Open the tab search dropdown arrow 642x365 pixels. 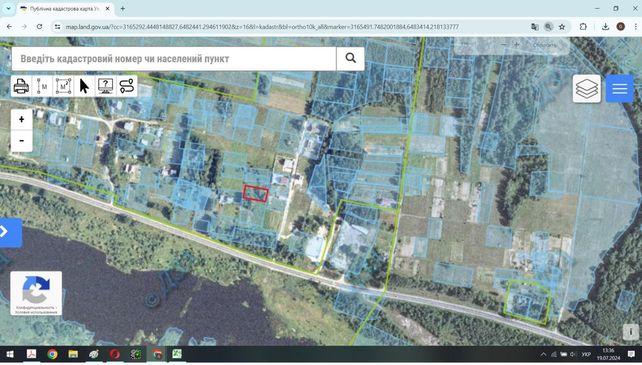coord(8,8)
